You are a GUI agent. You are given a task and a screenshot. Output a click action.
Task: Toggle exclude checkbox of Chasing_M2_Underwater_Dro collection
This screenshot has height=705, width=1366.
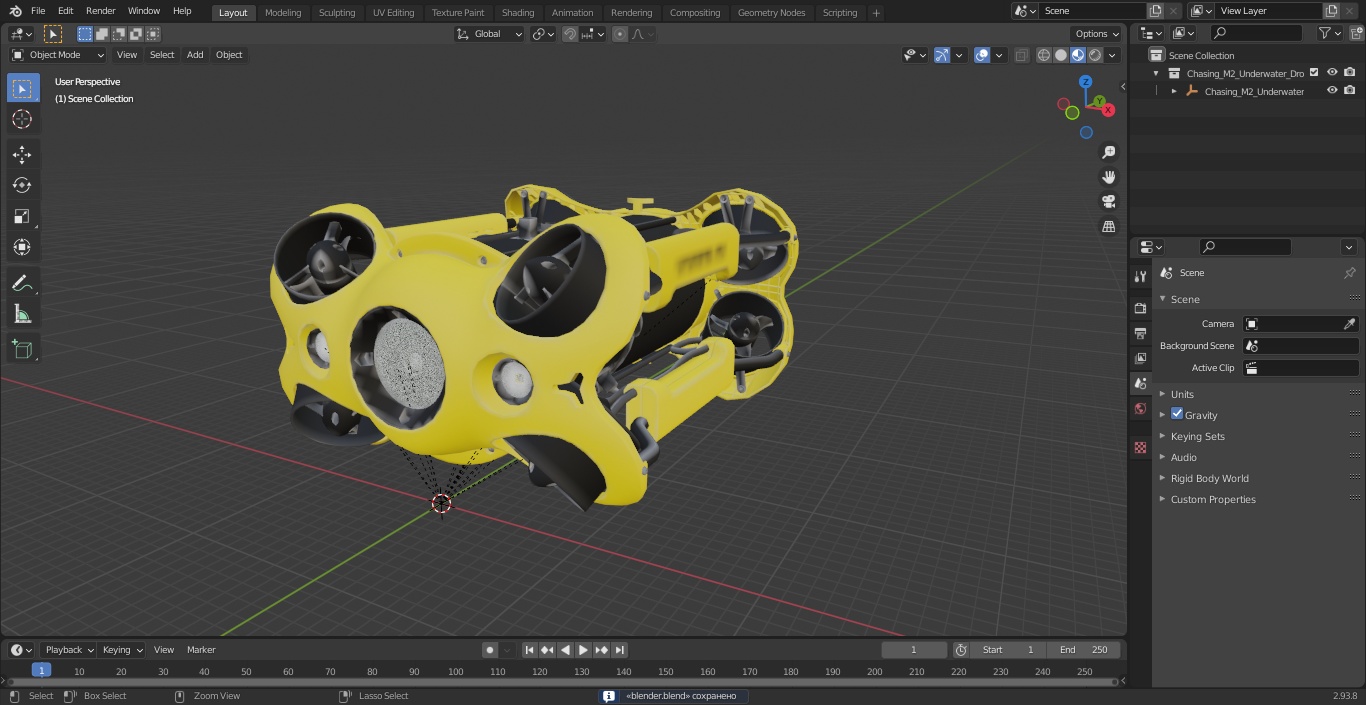coord(1314,72)
